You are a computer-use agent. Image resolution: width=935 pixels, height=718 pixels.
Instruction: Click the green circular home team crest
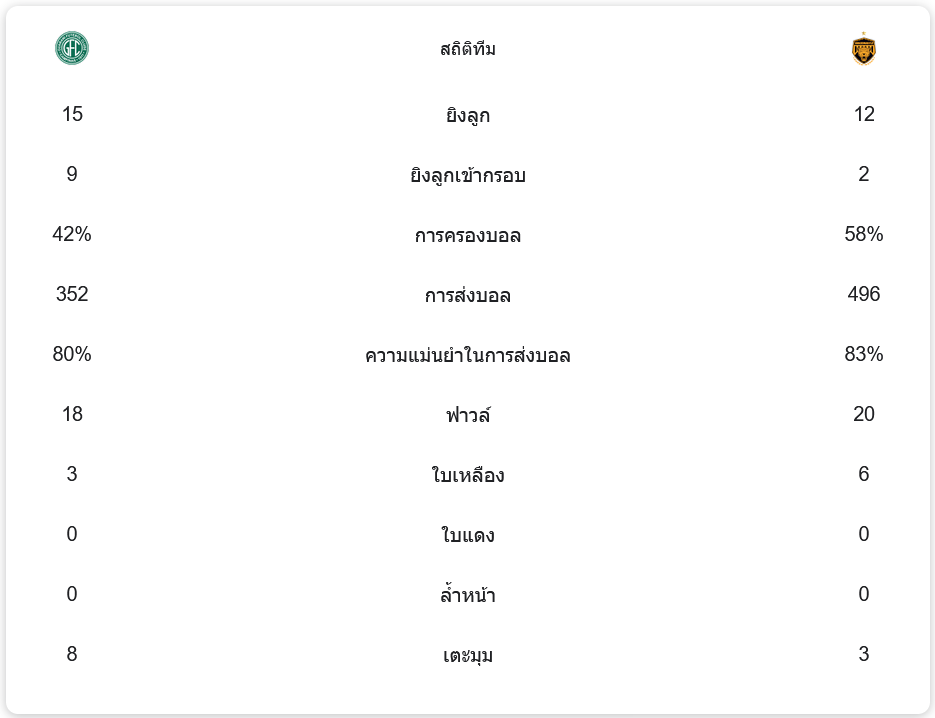72,48
